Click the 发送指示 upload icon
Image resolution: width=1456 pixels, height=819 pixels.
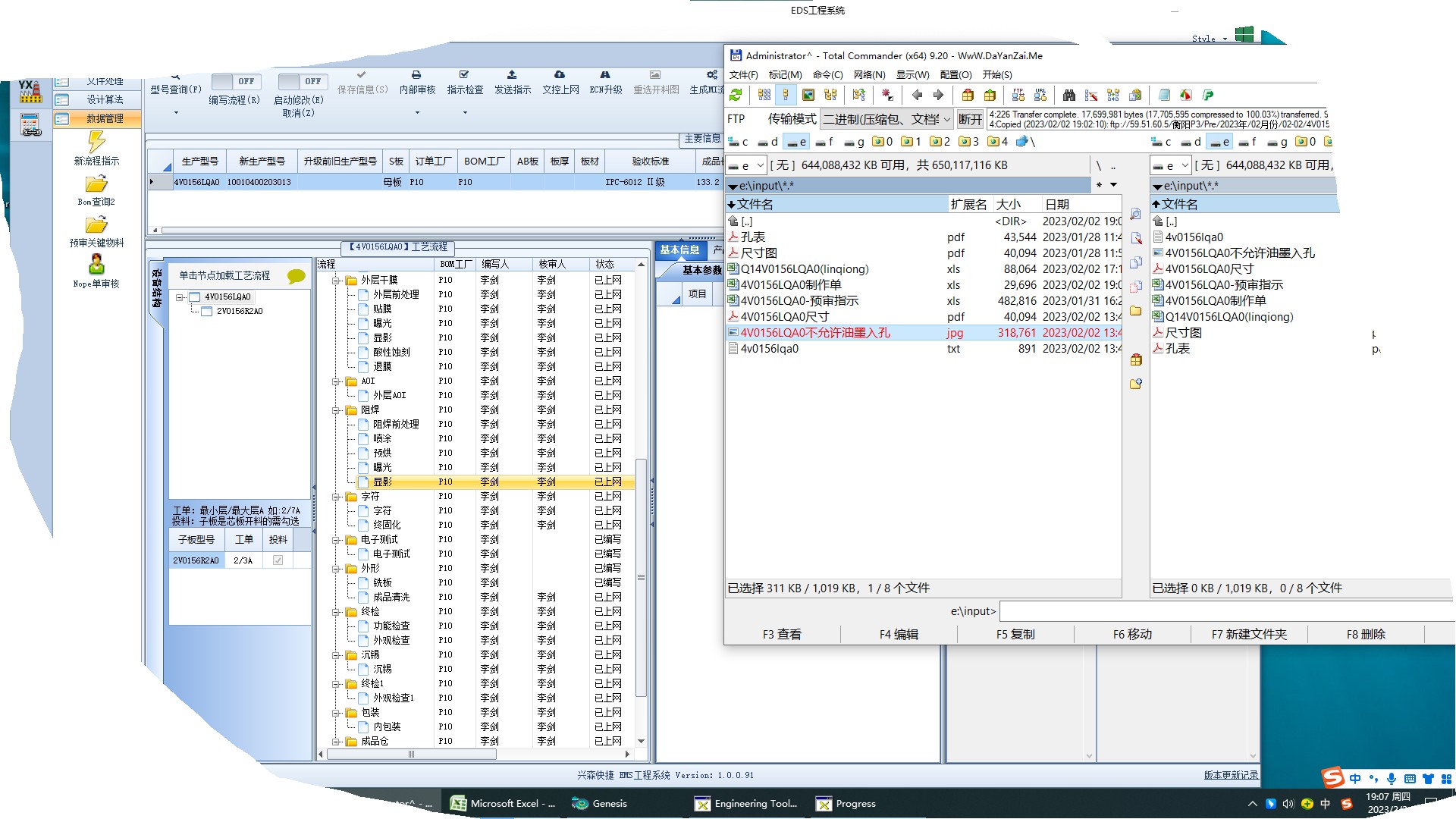pos(512,75)
